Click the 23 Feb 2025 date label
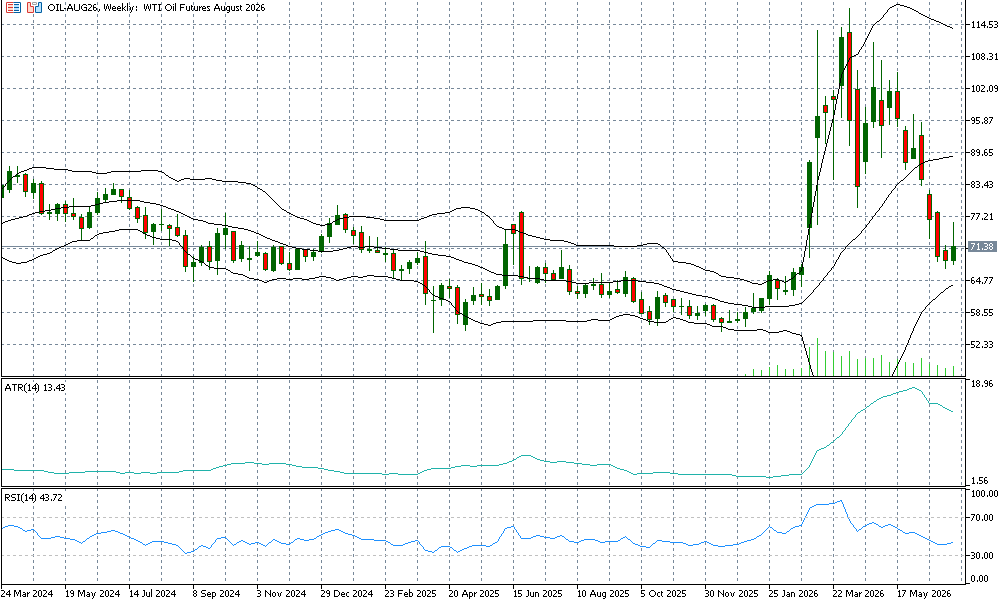This screenshot has height=603, width=1007. tap(410, 593)
